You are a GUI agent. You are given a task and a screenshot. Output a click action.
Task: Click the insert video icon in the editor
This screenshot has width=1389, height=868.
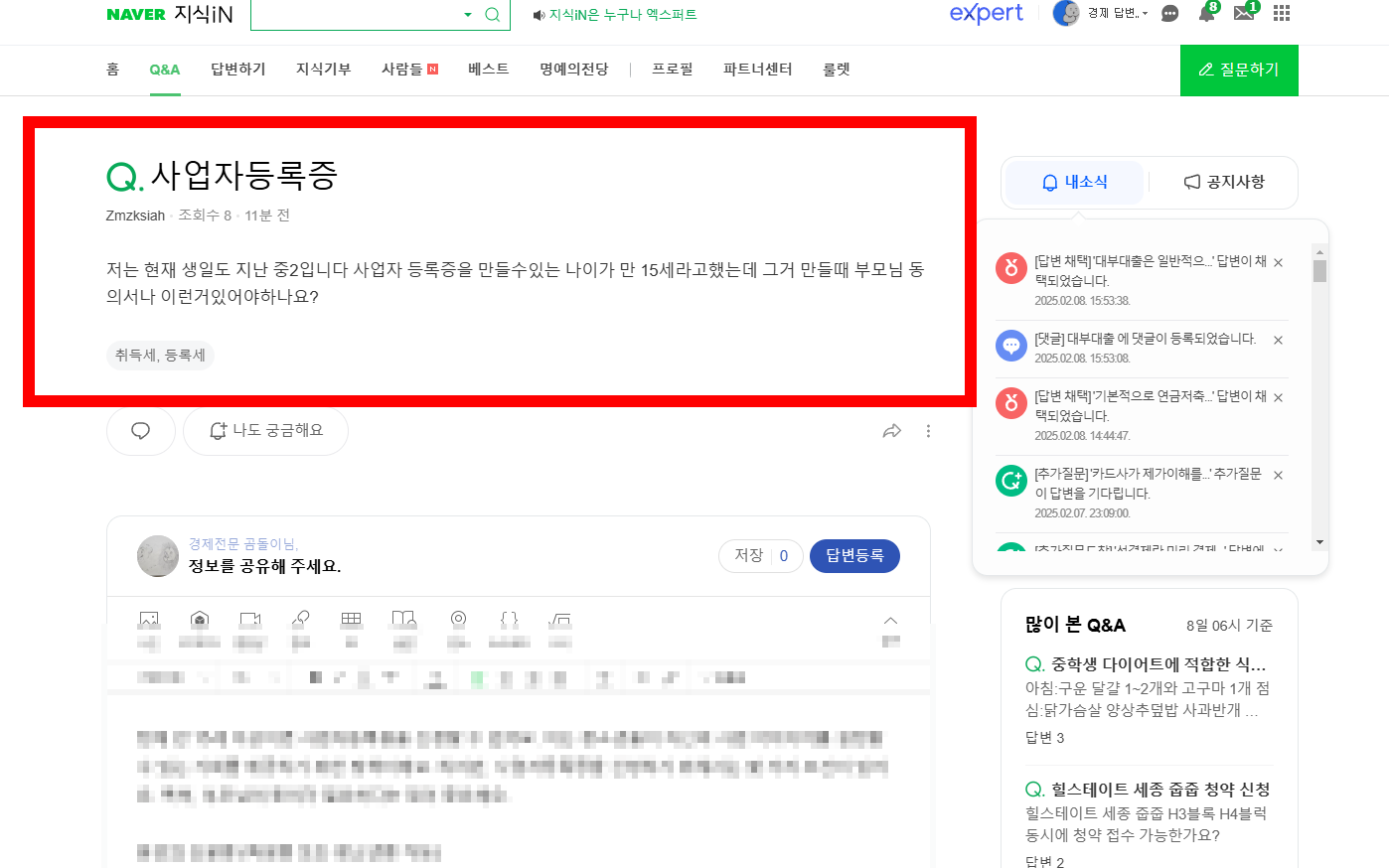pyautogui.click(x=250, y=620)
